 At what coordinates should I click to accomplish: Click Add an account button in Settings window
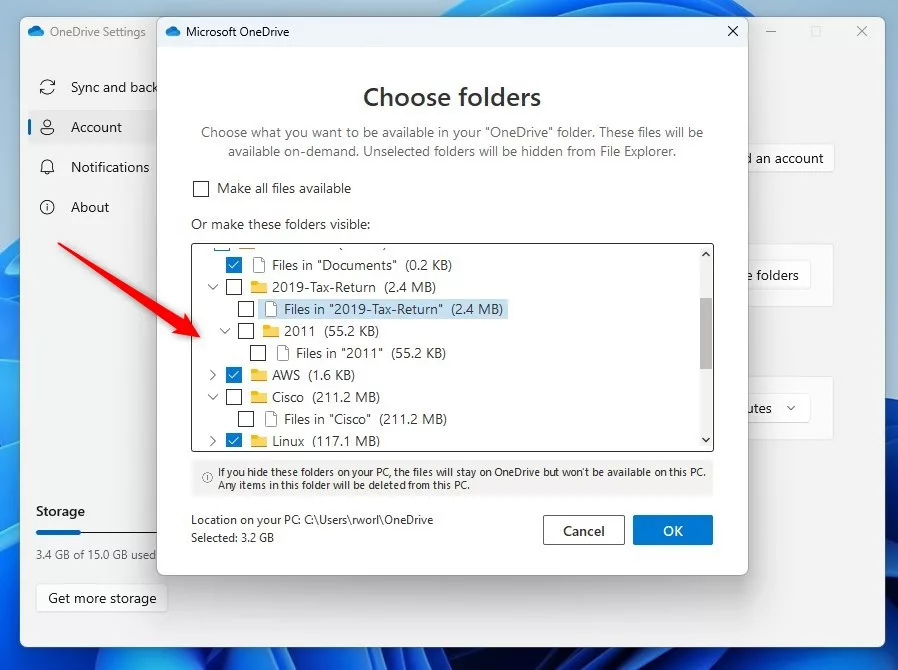point(790,159)
